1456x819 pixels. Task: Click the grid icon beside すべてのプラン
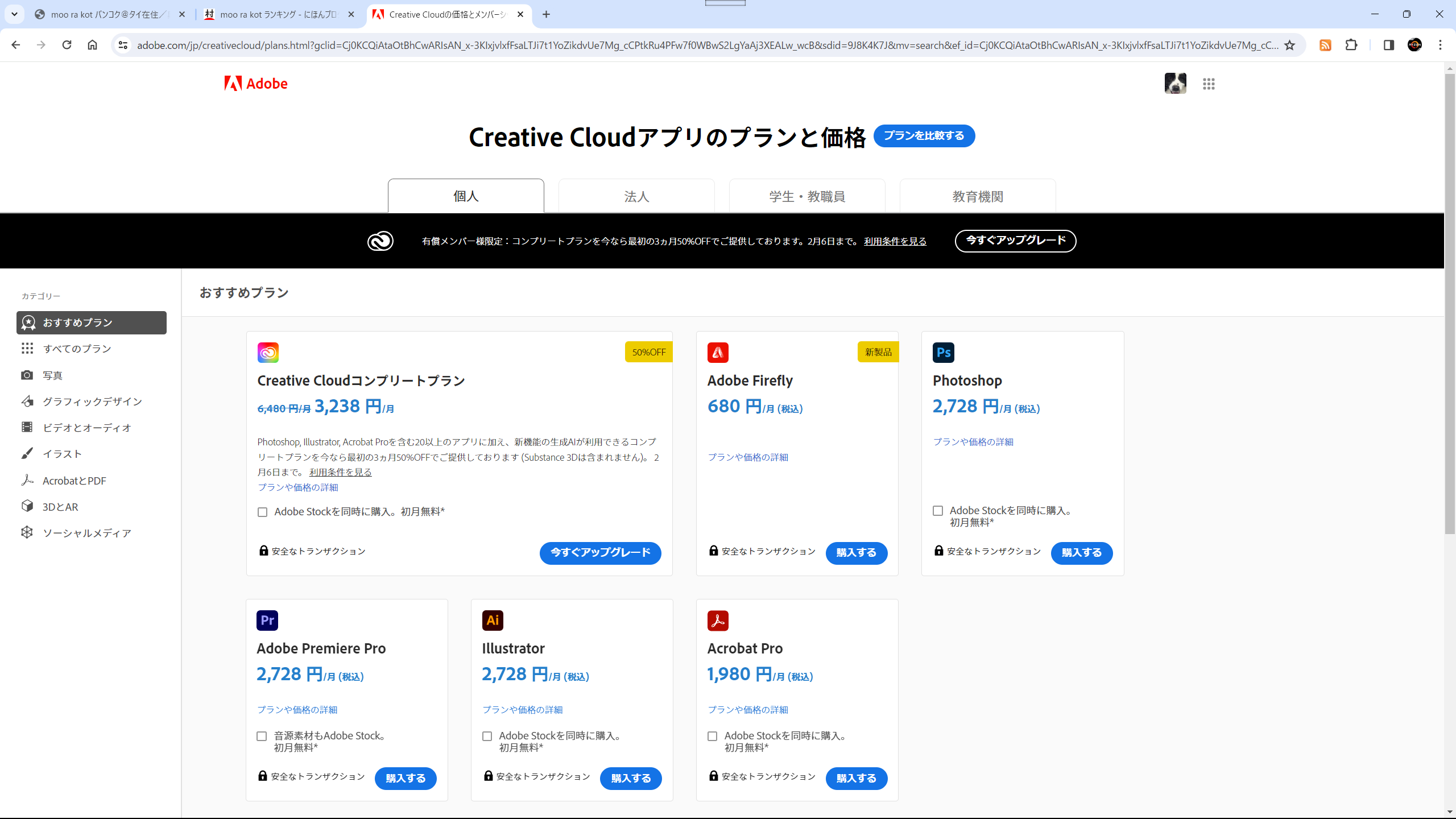pyautogui.click(x=27, y=348)
